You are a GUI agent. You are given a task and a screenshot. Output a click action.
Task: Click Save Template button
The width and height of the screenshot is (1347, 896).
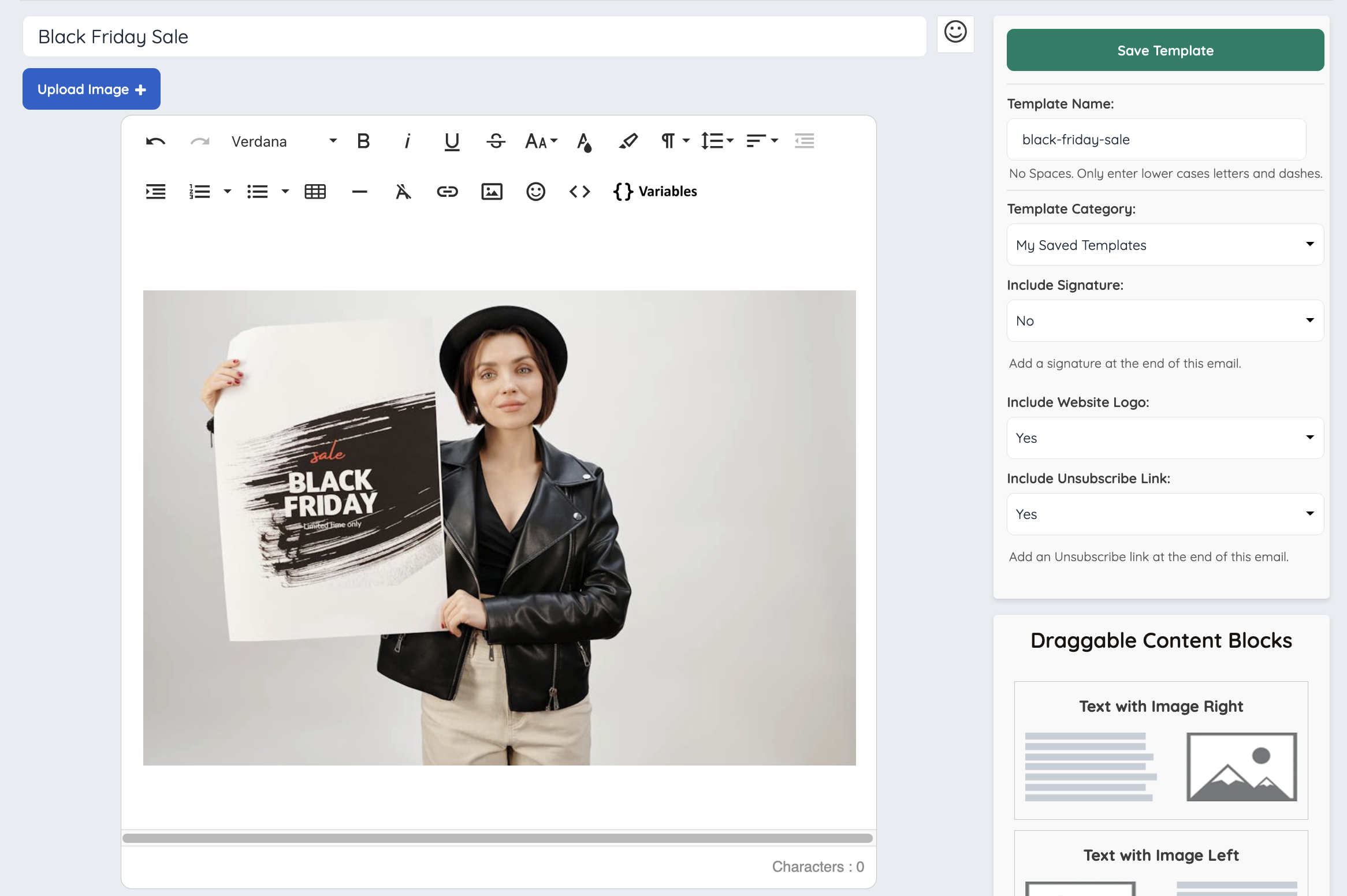1164,50
